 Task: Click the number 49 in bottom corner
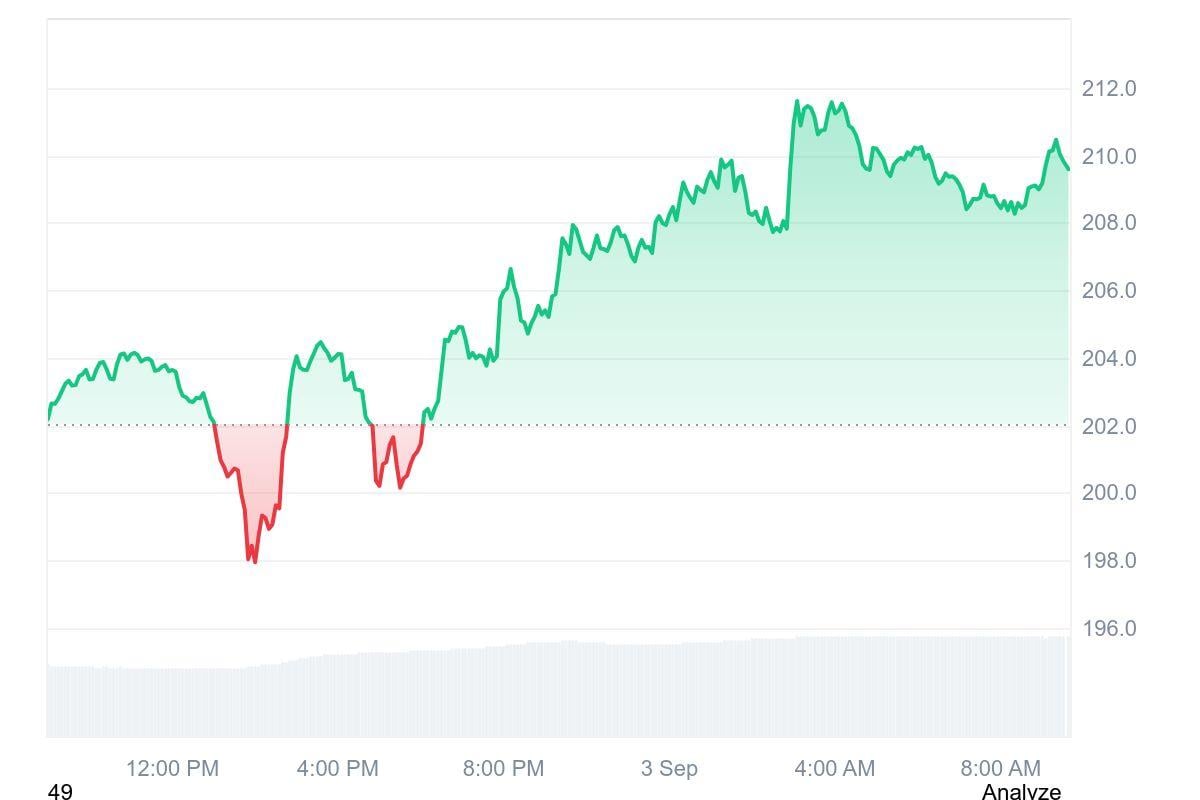tap(60, 792)
